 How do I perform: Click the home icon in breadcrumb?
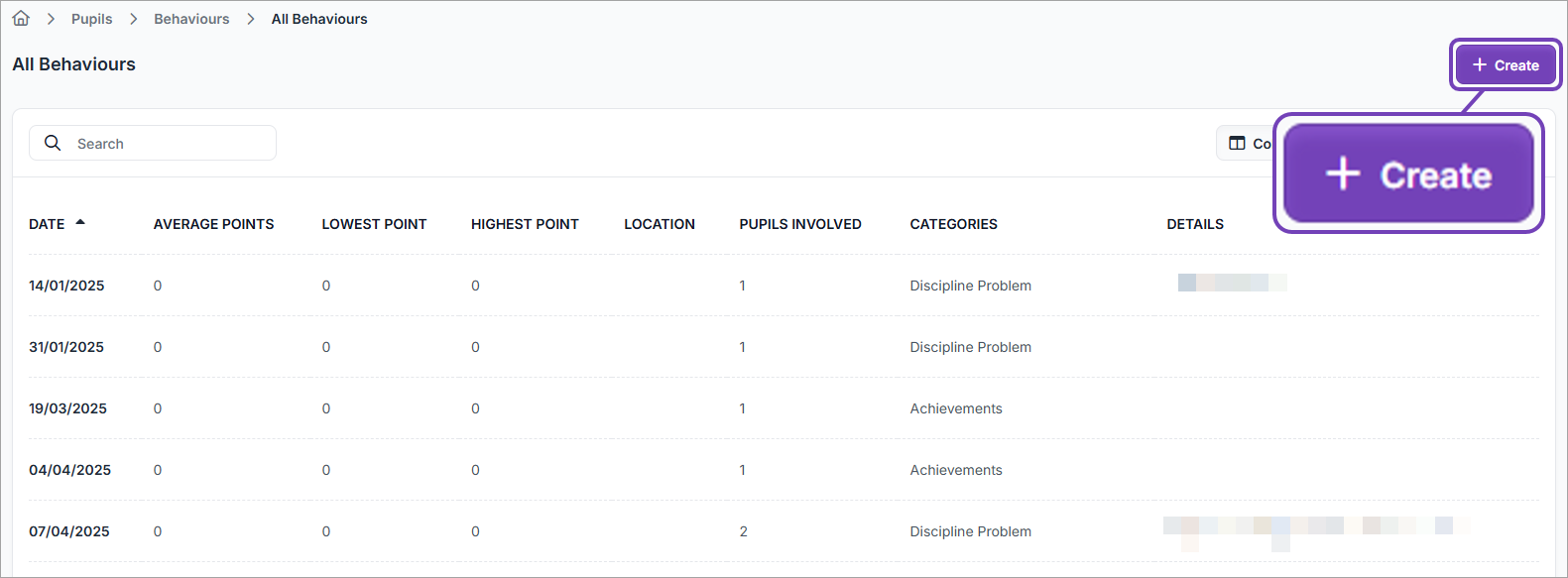pos(21,19)
